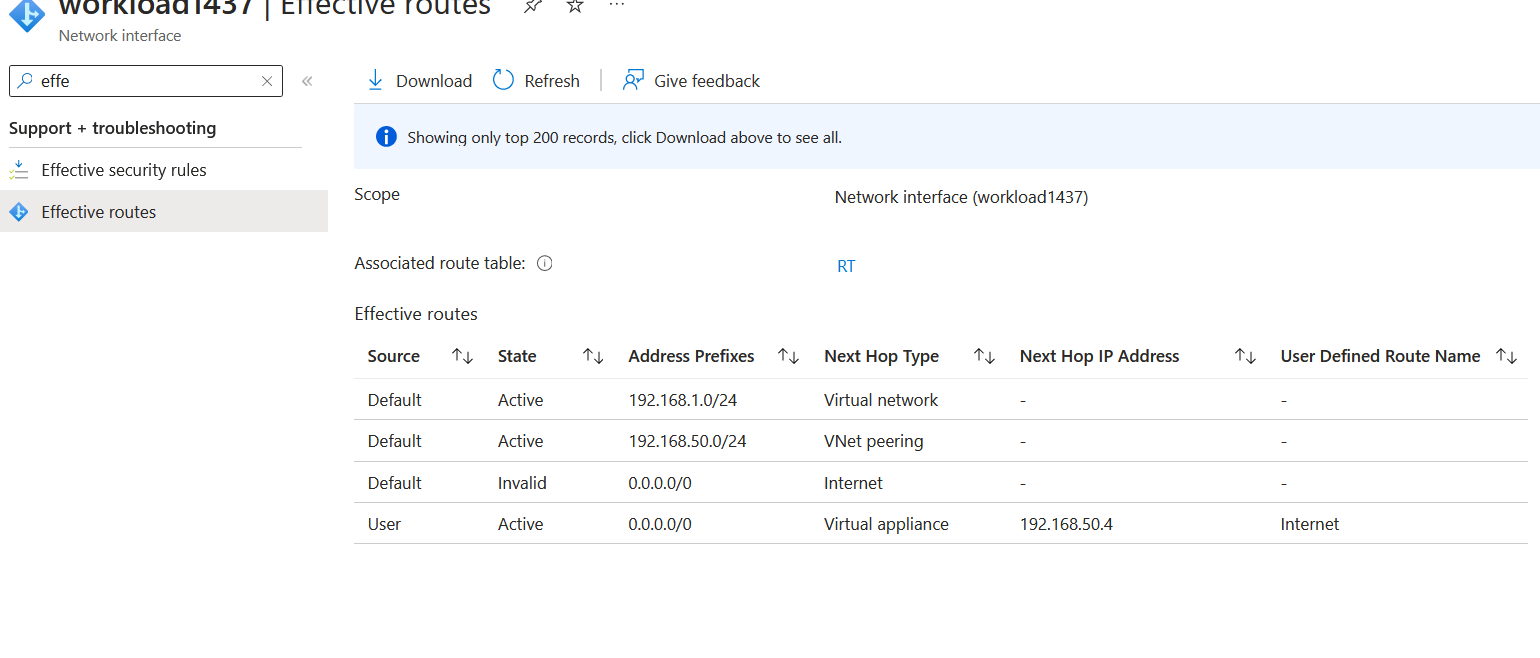Click the Download icon on the toolbar
1540x658 pixels.
pos(375,80)
